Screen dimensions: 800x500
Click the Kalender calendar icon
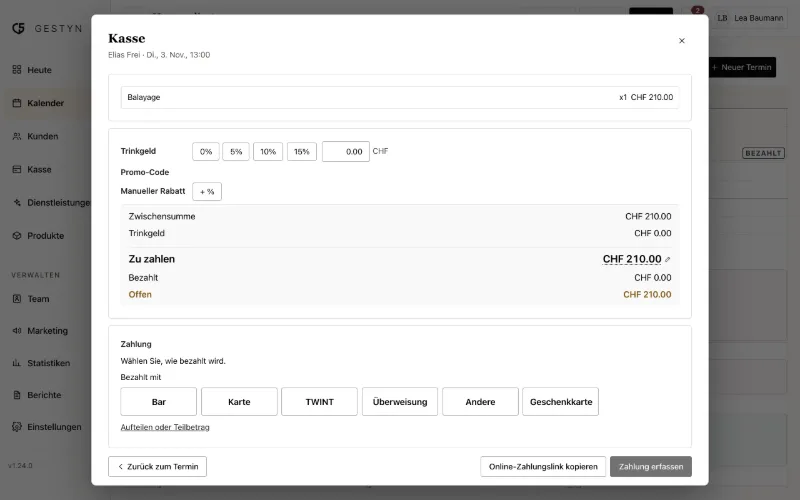point(17,103)
